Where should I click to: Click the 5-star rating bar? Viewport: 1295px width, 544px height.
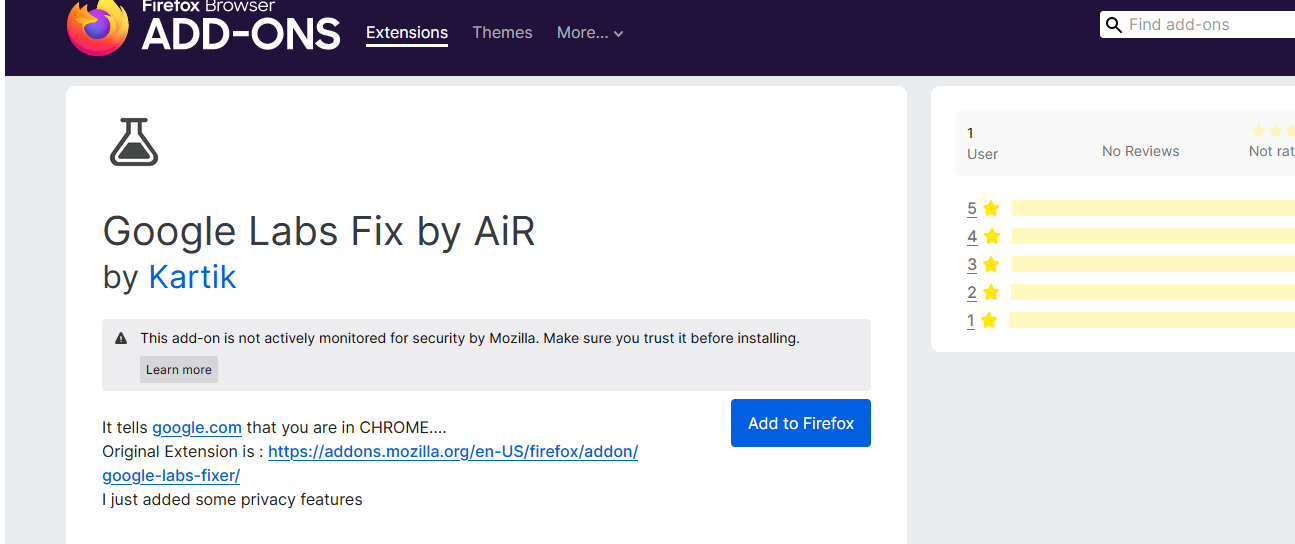coord(1153,208)
